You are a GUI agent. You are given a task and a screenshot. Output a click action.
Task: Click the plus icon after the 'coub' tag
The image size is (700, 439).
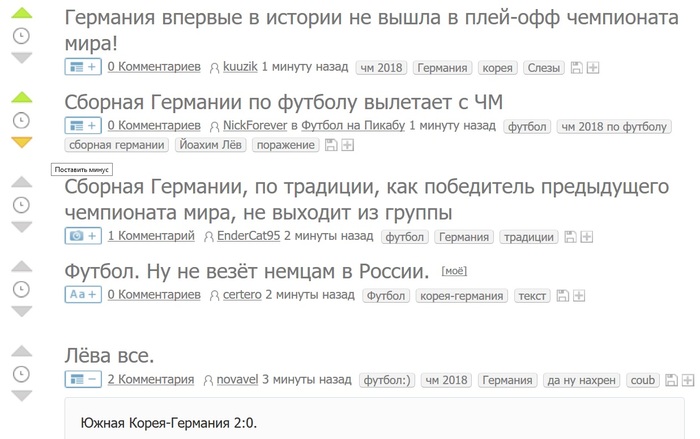(x=688, y=380)
